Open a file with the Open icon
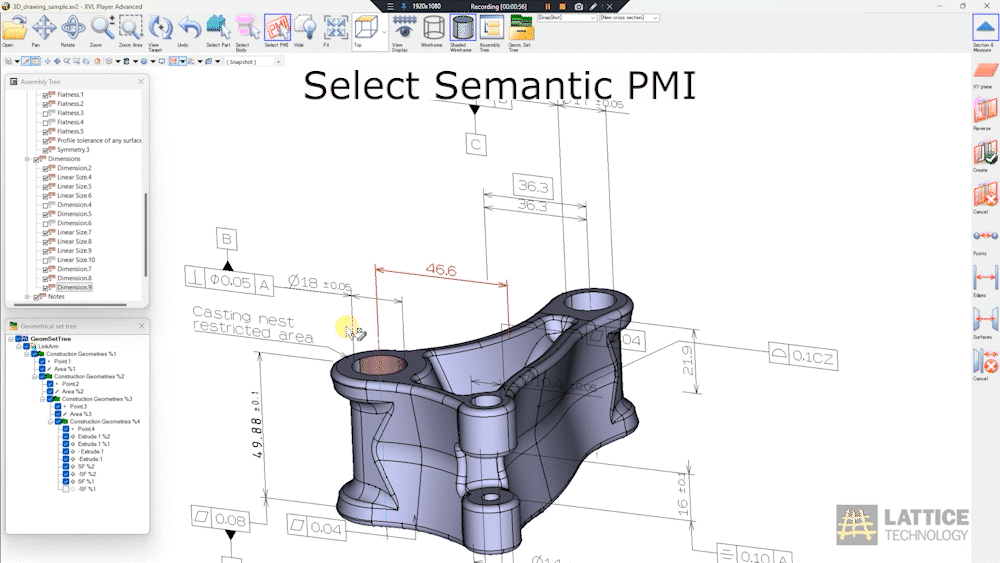The width and height of the screenshot is (1000, 563). (x=14, y=28)
